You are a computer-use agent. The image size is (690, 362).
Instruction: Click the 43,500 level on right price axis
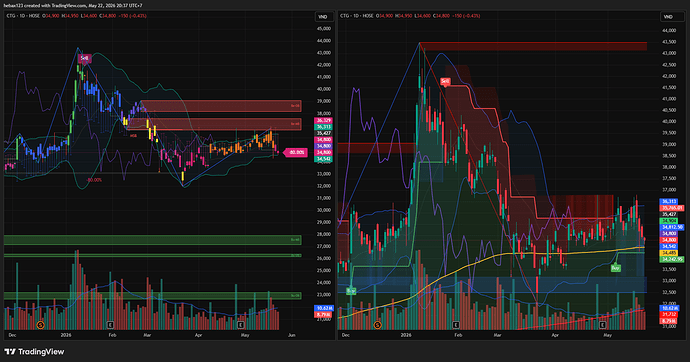coord(668,42)
